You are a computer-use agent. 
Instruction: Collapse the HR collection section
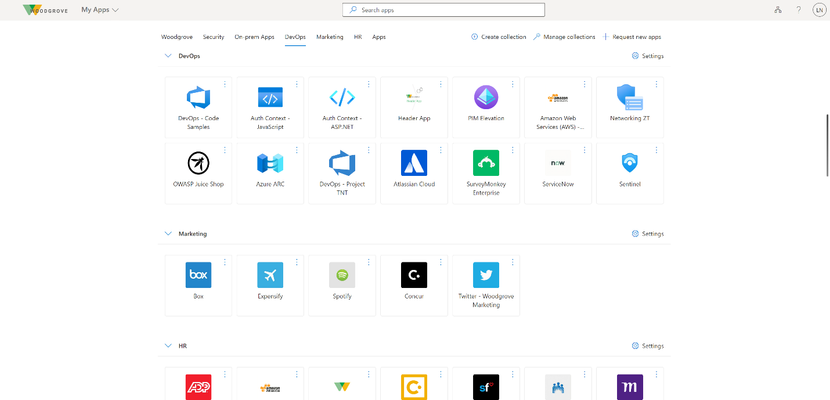click(168, 346)
